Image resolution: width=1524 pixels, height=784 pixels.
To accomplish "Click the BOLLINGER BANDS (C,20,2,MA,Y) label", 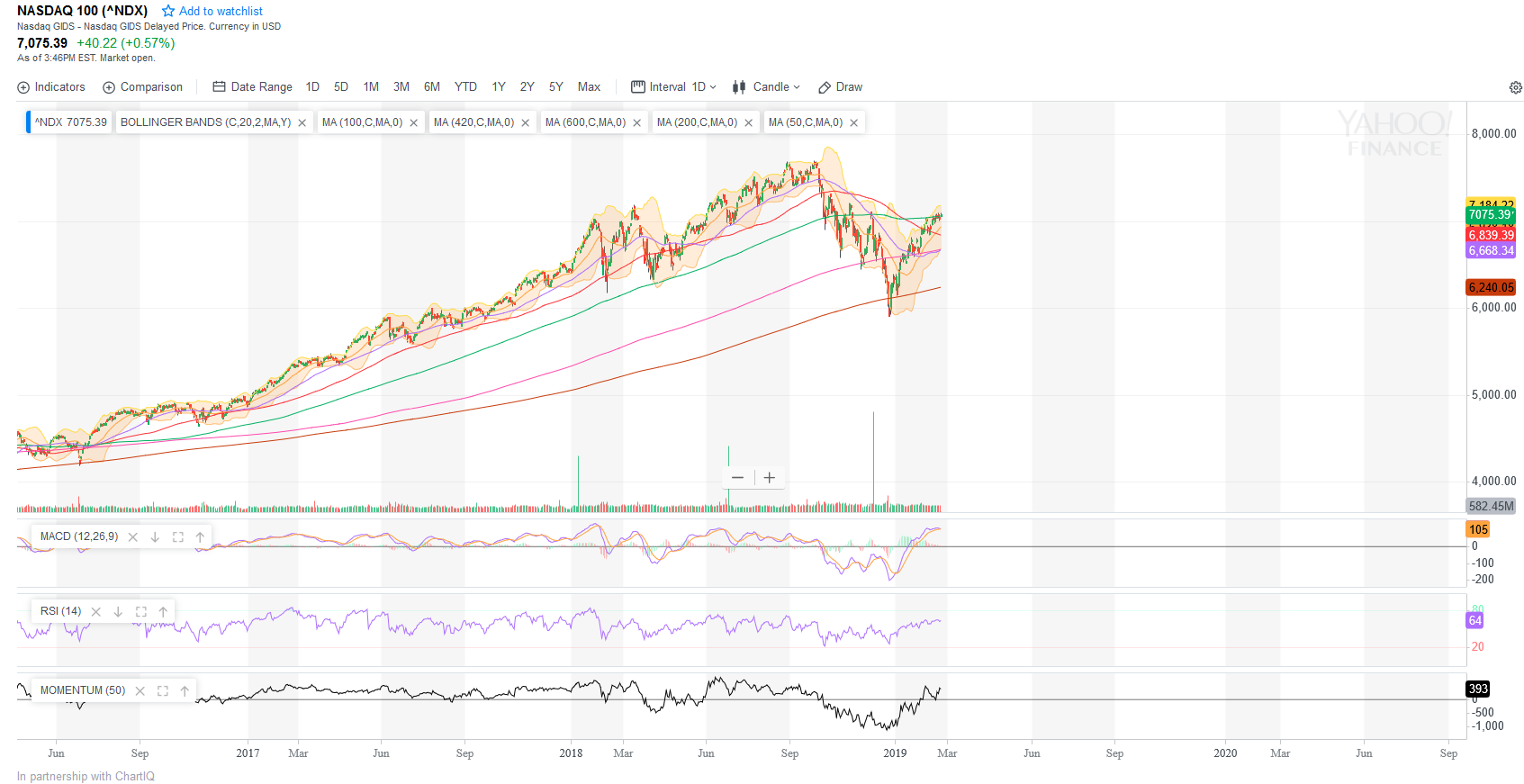I will tap(205, 122).
